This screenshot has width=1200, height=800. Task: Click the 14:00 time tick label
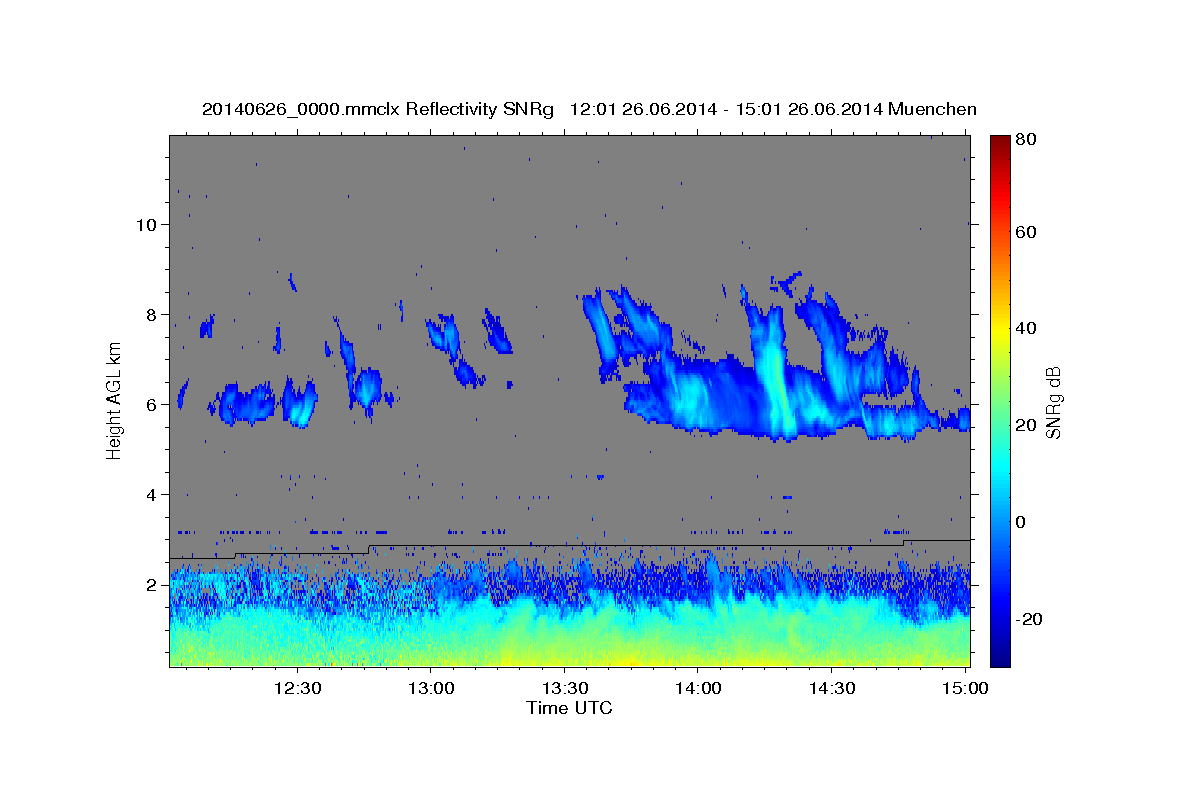(698, 688)
